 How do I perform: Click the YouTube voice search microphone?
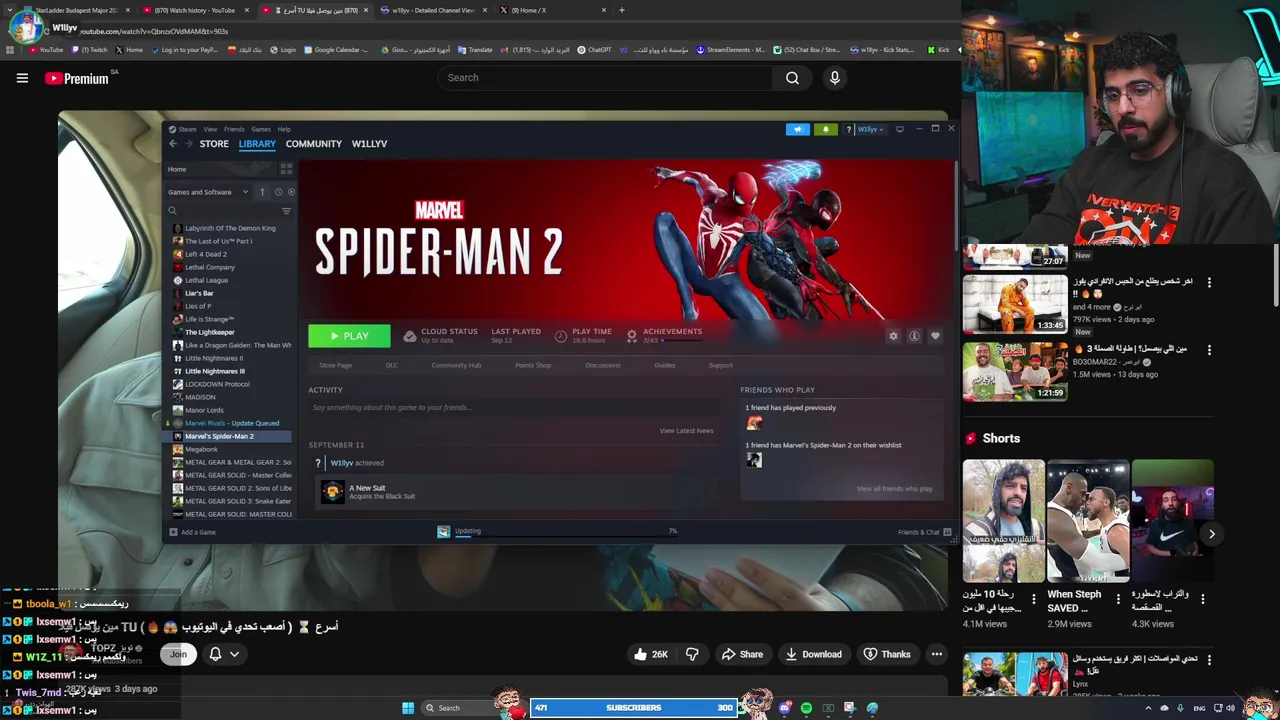pyautogui.click(x=835, y=78)
